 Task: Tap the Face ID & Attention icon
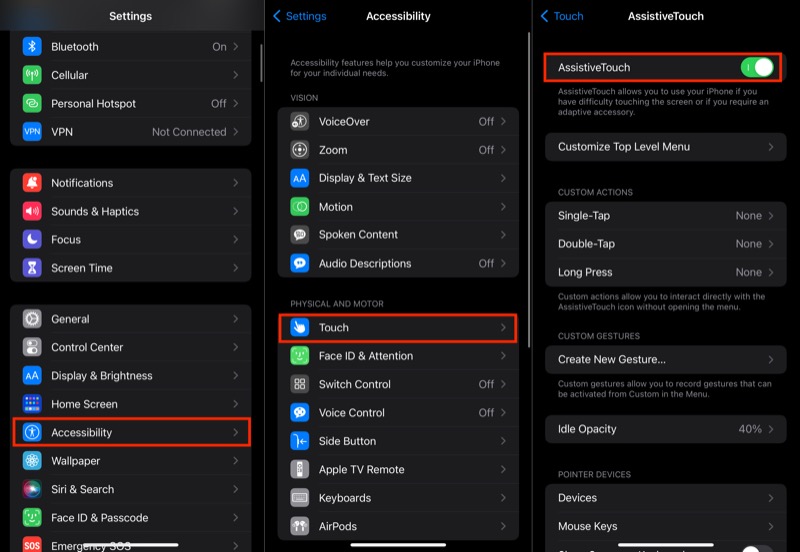(x=300, y=356)
